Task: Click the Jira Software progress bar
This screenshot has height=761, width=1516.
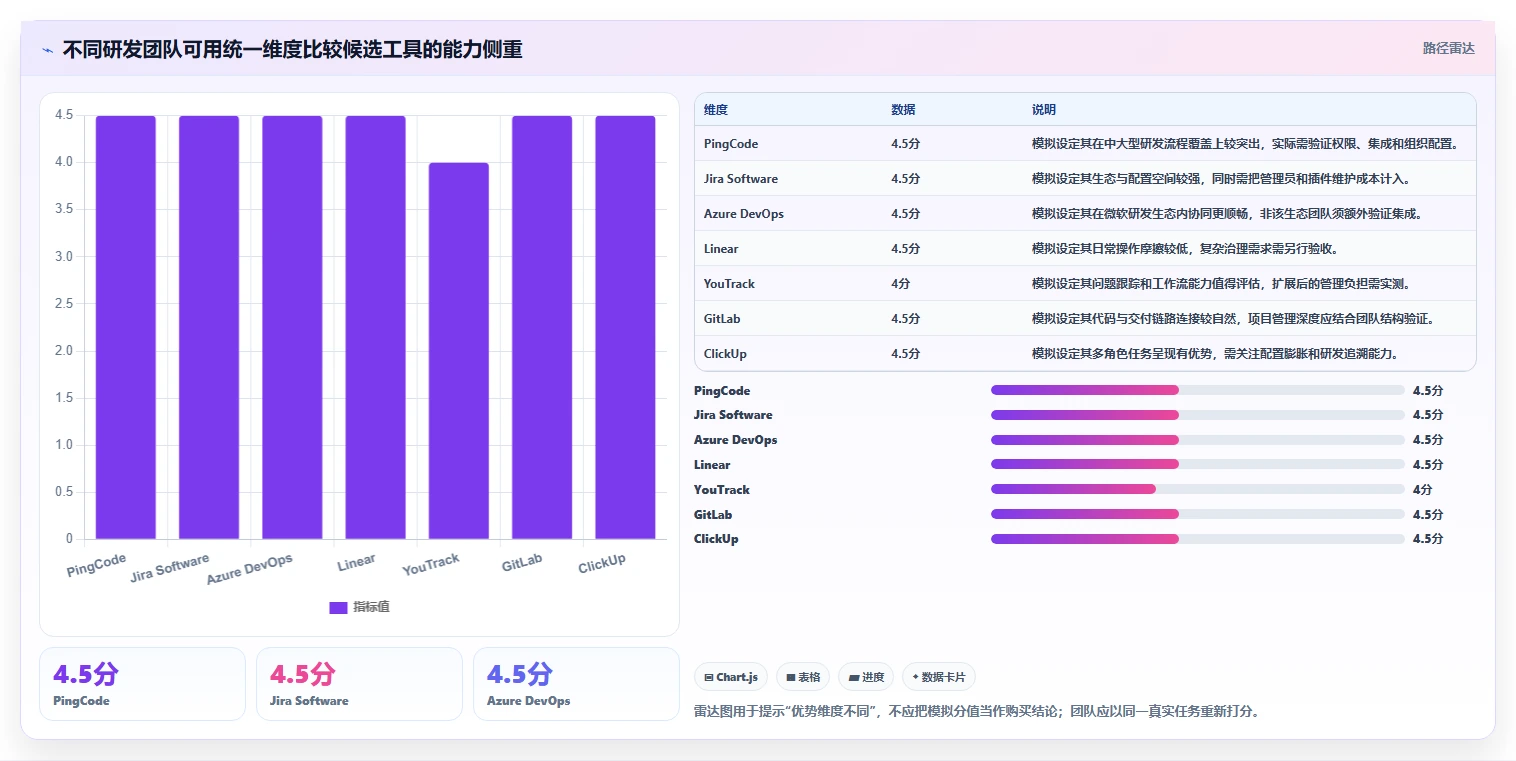Action: [1197, 415]
